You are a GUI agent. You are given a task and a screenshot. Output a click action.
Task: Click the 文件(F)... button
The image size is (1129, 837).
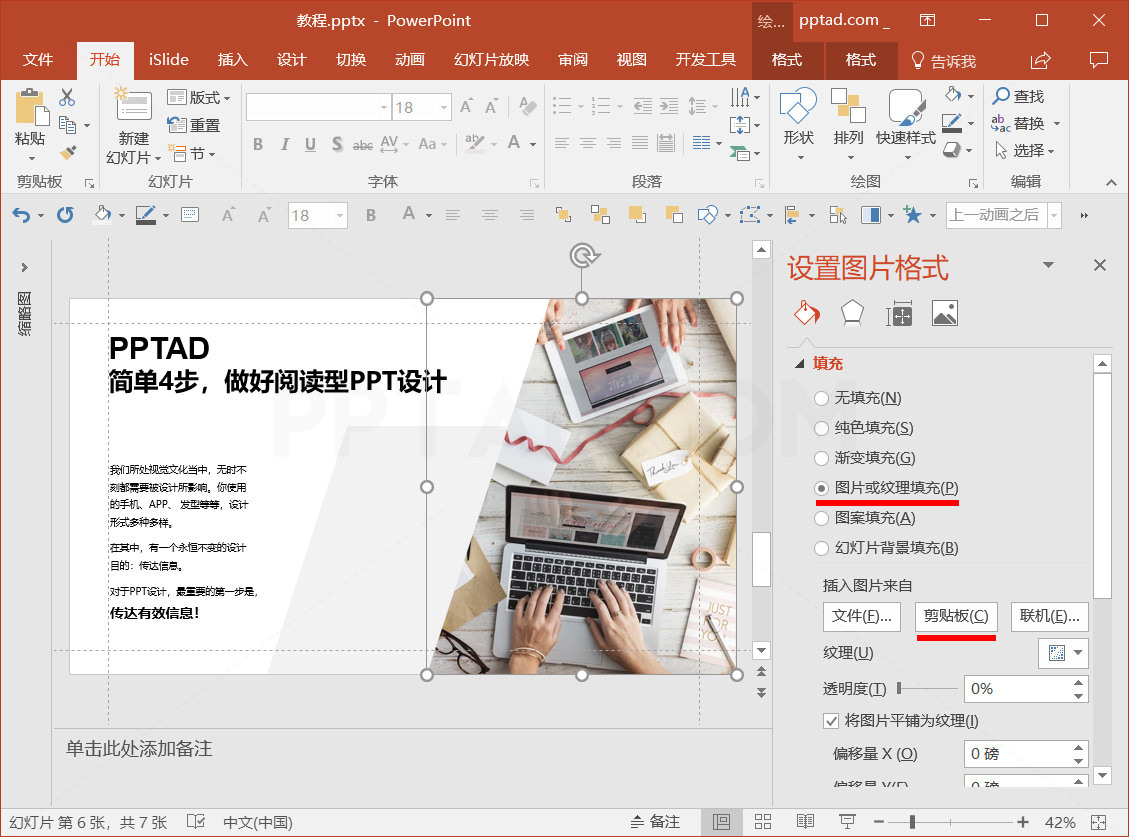862,616
